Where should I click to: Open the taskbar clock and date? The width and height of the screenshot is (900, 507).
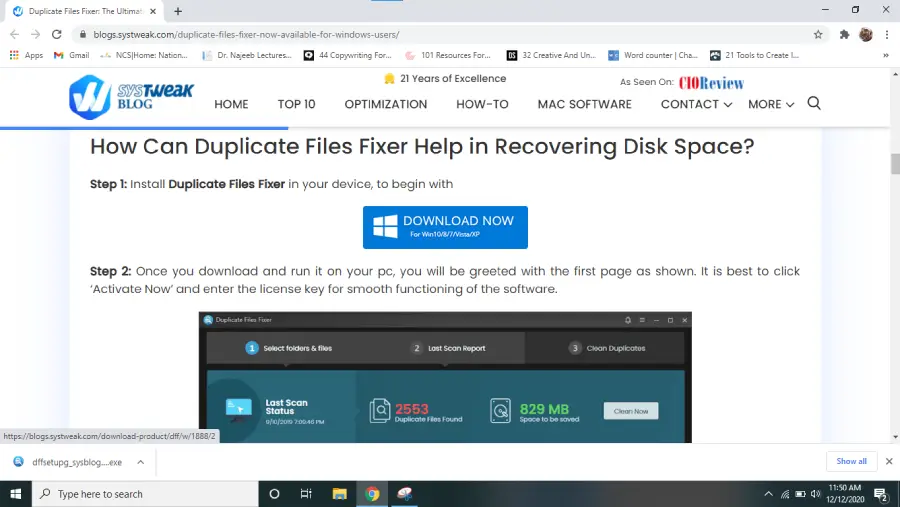tap(845, 494)
